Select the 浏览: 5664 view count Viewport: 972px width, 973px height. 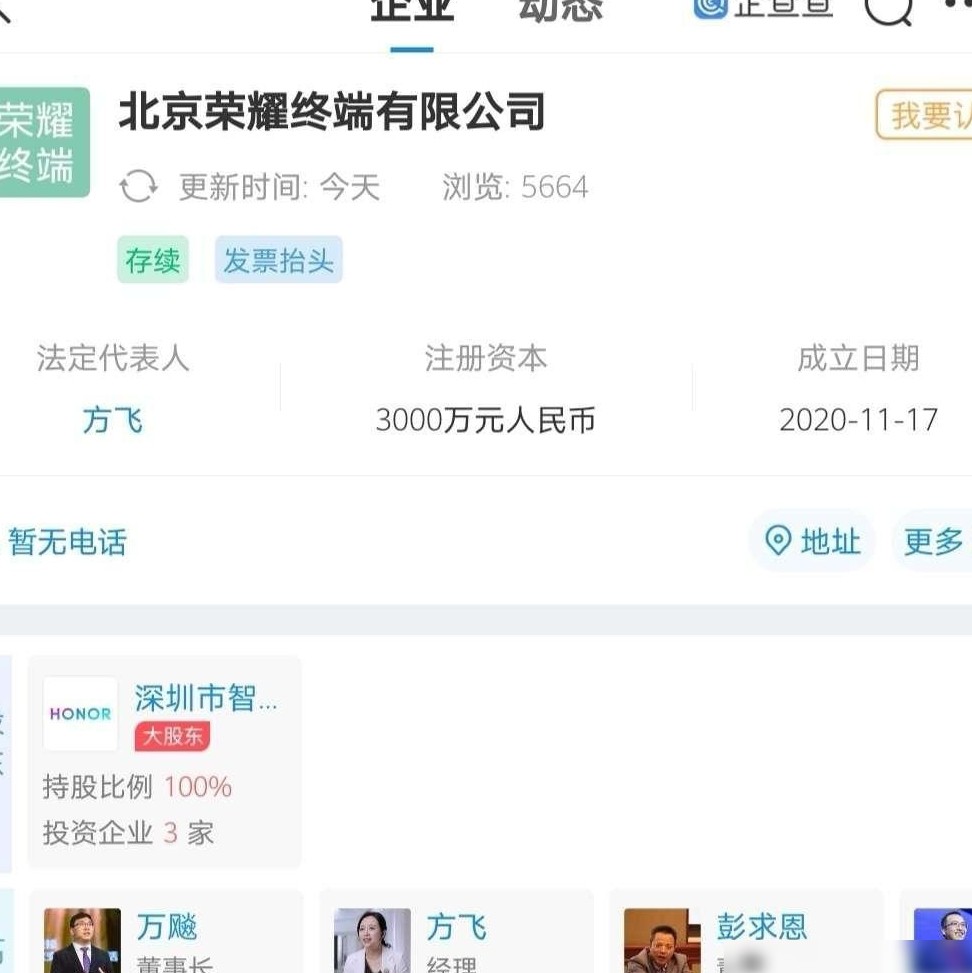pos(515,187)
